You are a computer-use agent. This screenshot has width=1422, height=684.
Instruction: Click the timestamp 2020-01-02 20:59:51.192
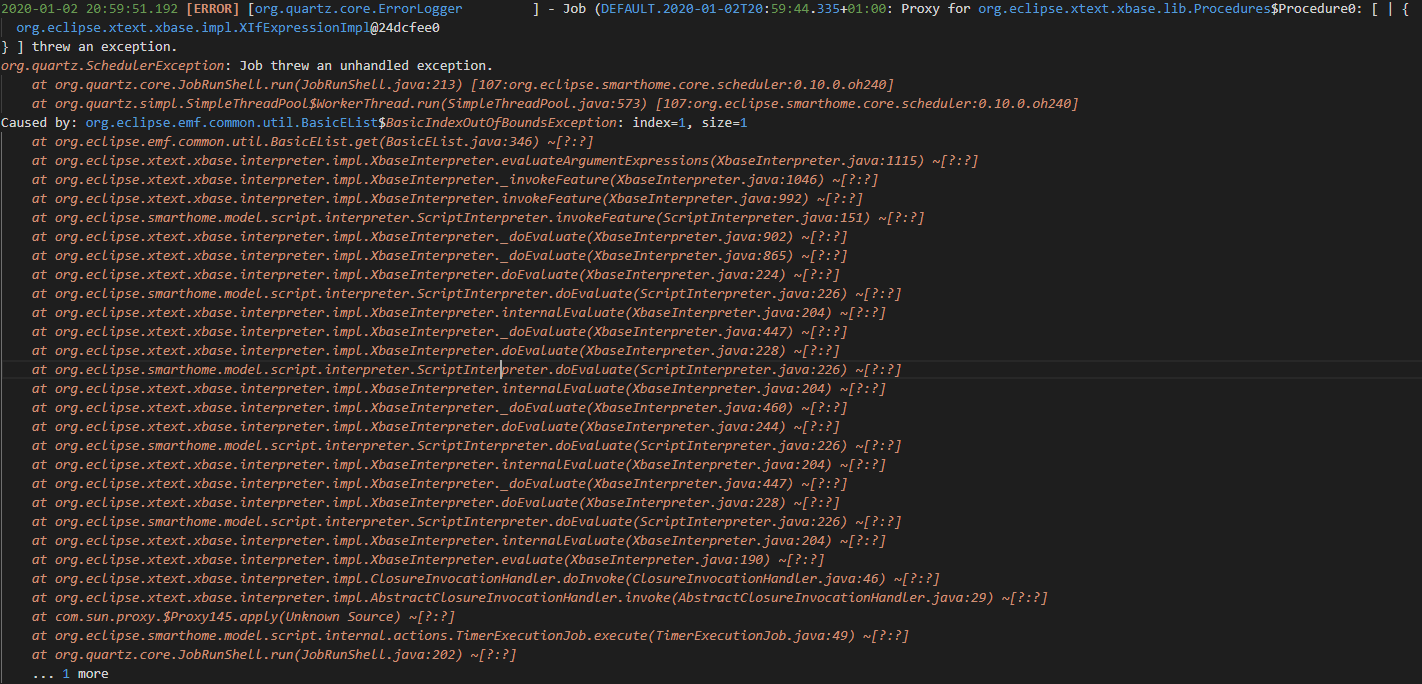[x=90, y=9]
